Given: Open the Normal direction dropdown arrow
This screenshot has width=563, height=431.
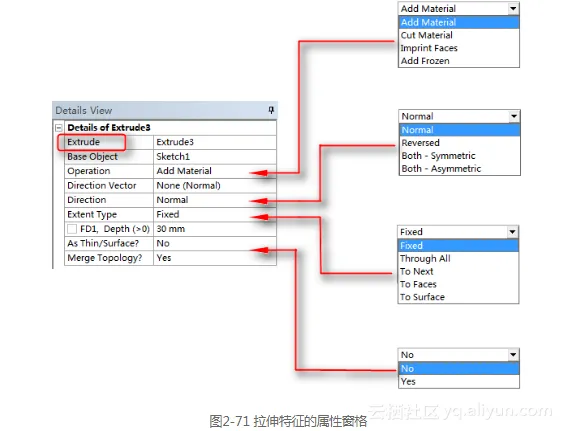Looking at the screenshot, I should pyautogui.click(x=514, y=116).
